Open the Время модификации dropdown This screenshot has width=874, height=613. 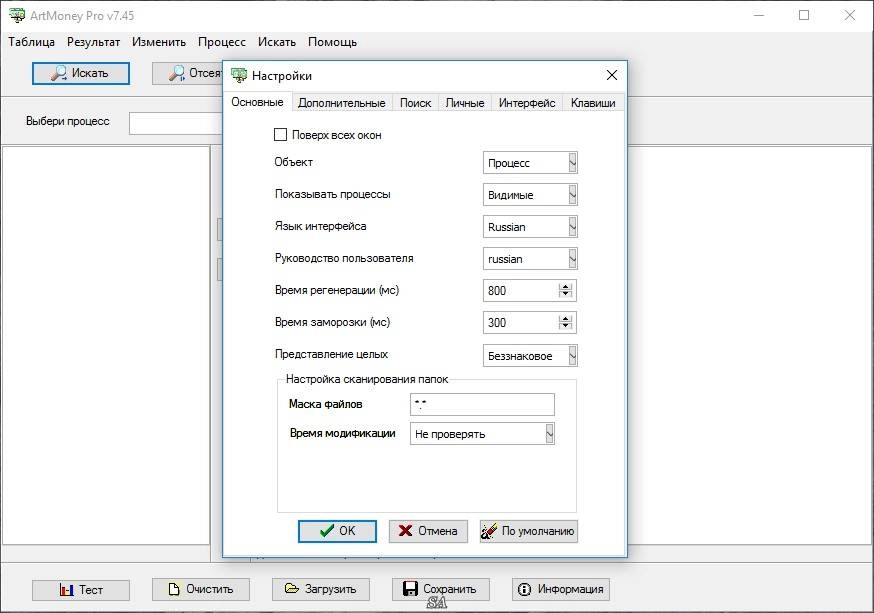(x=550, y=434)
